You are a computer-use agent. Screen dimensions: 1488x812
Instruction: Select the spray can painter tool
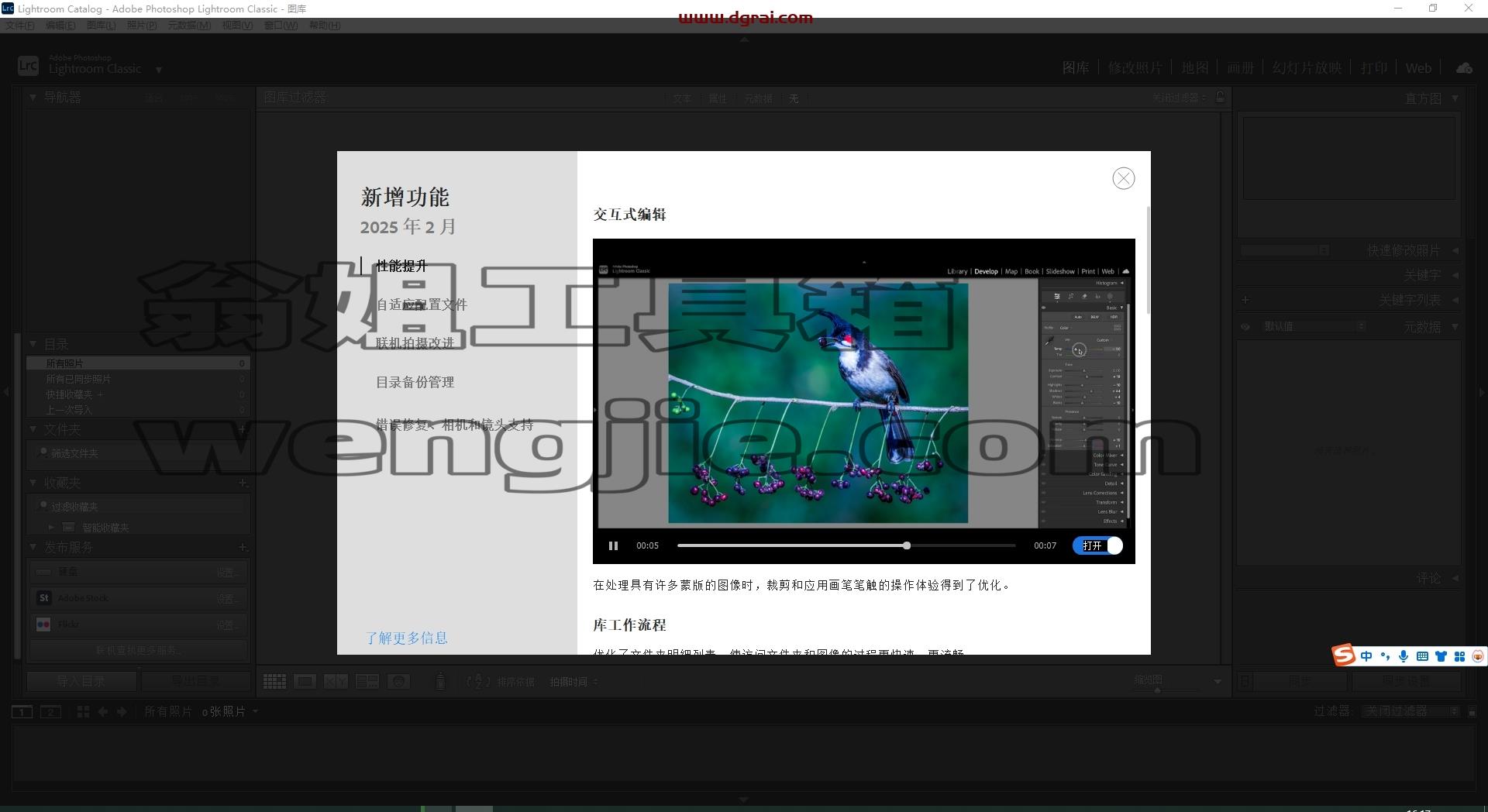tap(440, 682)
